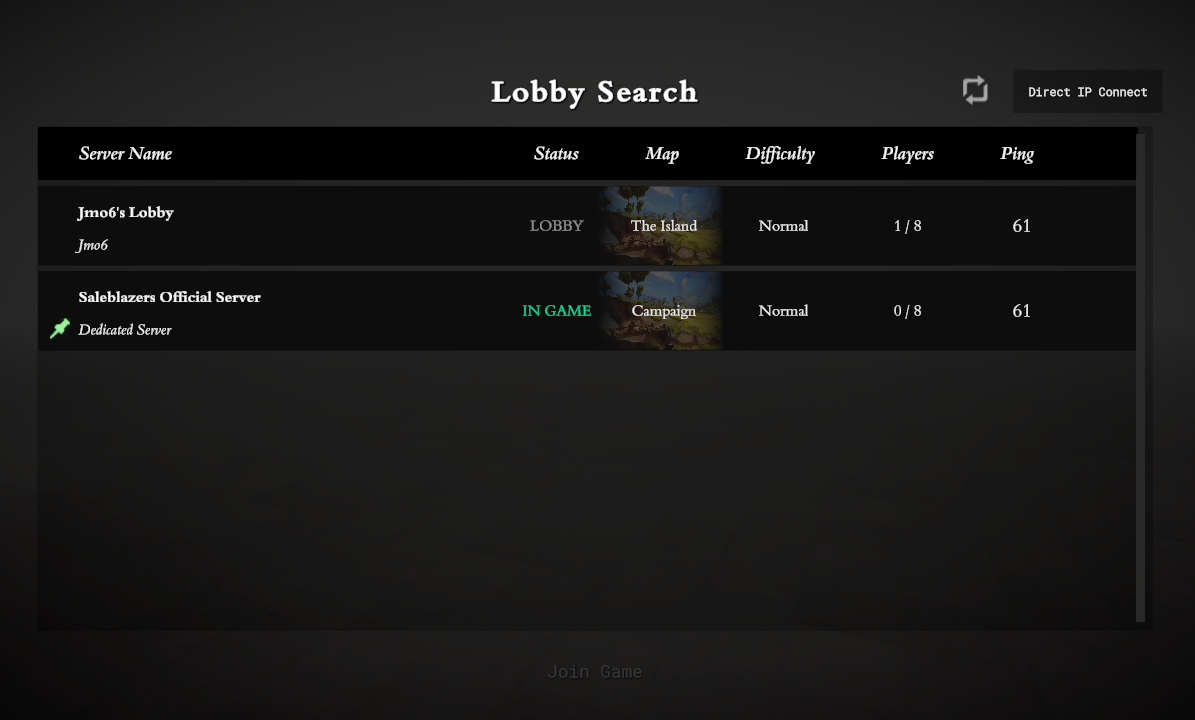
Task: Click the 1 / 8 players count
Action: pyautogui.click(x=907, y=226)
